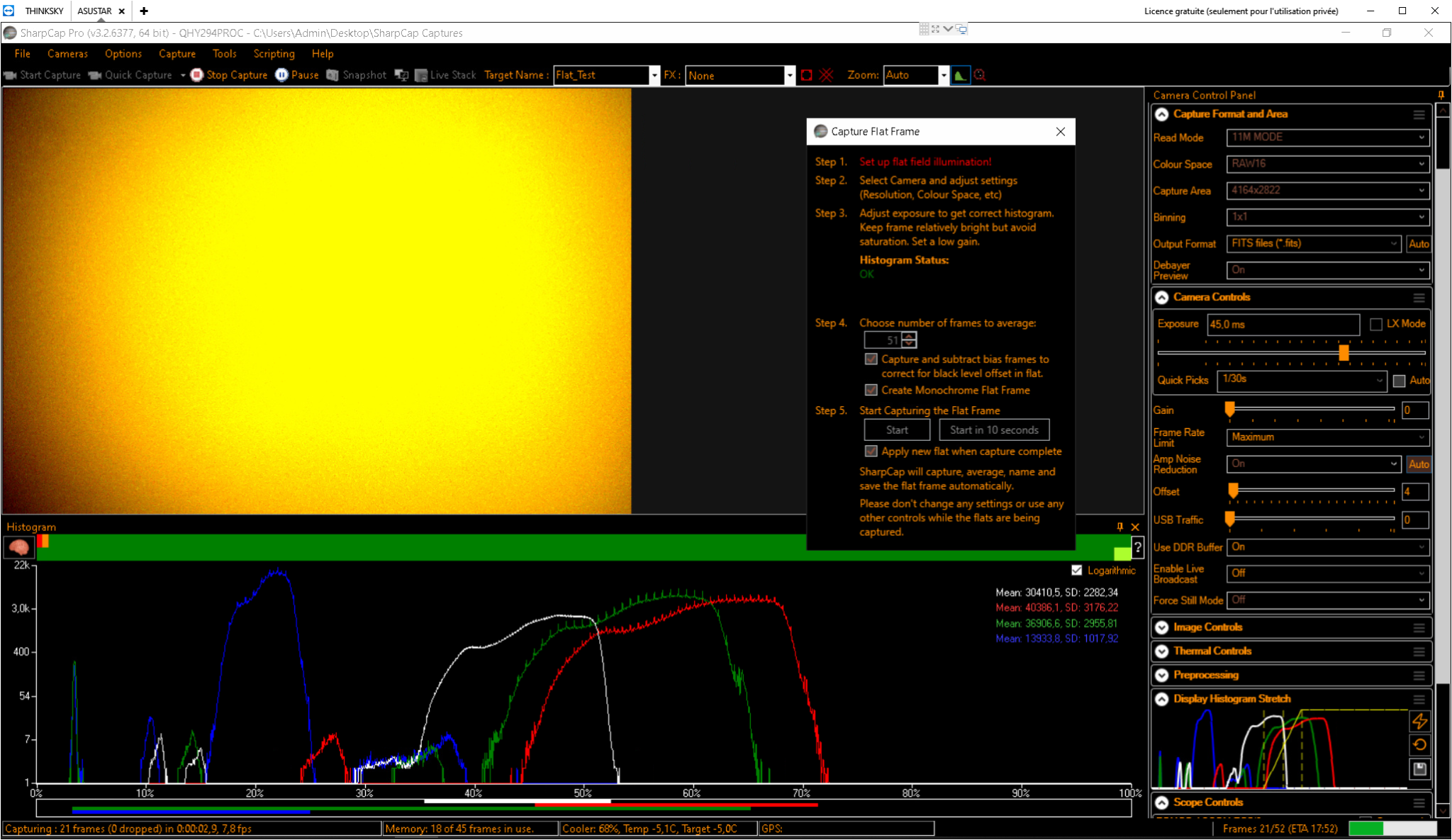Open the Quick Picks exposure dropdown

[x=1302, y=380]
